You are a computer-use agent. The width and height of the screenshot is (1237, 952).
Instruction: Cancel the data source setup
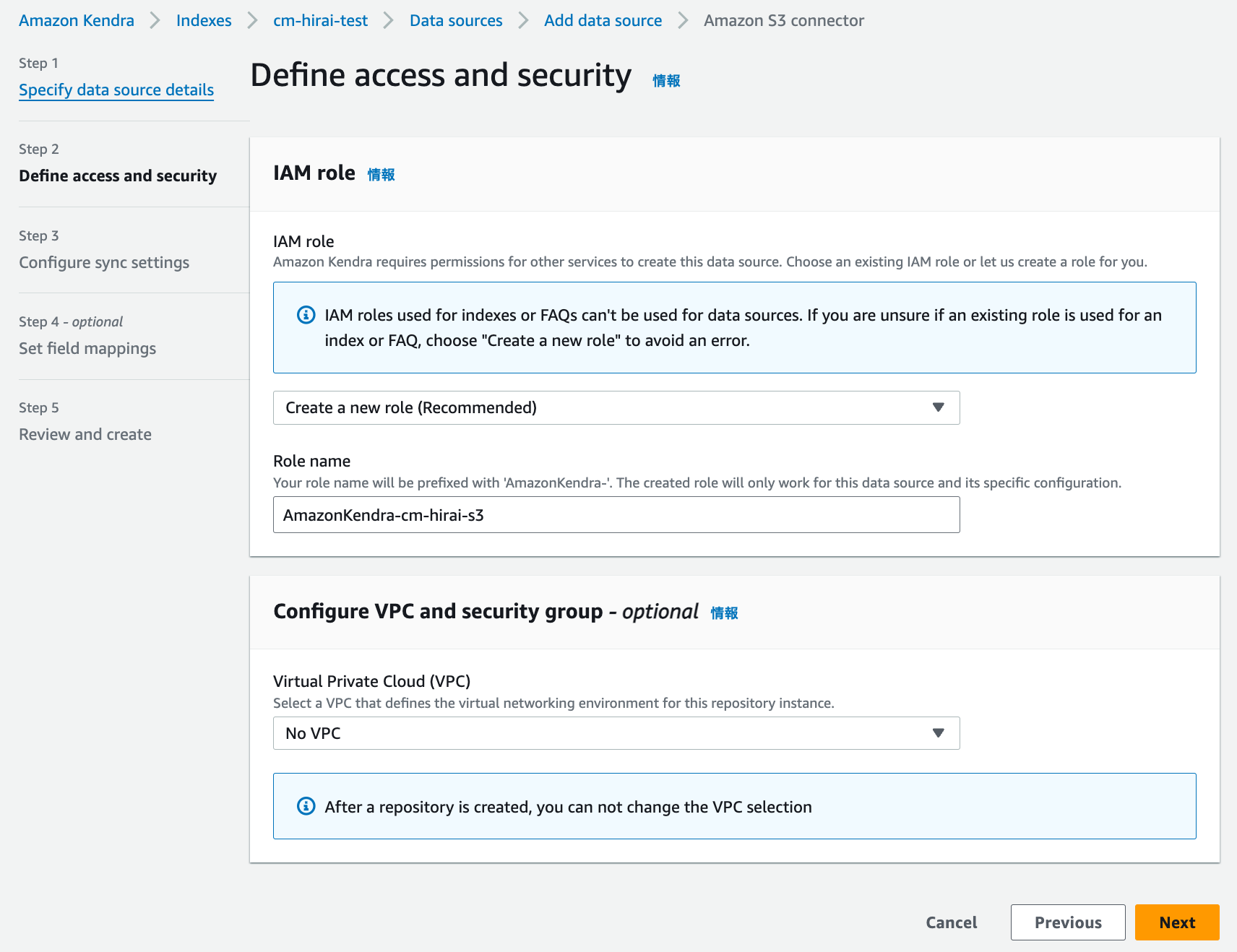[951, 922]
